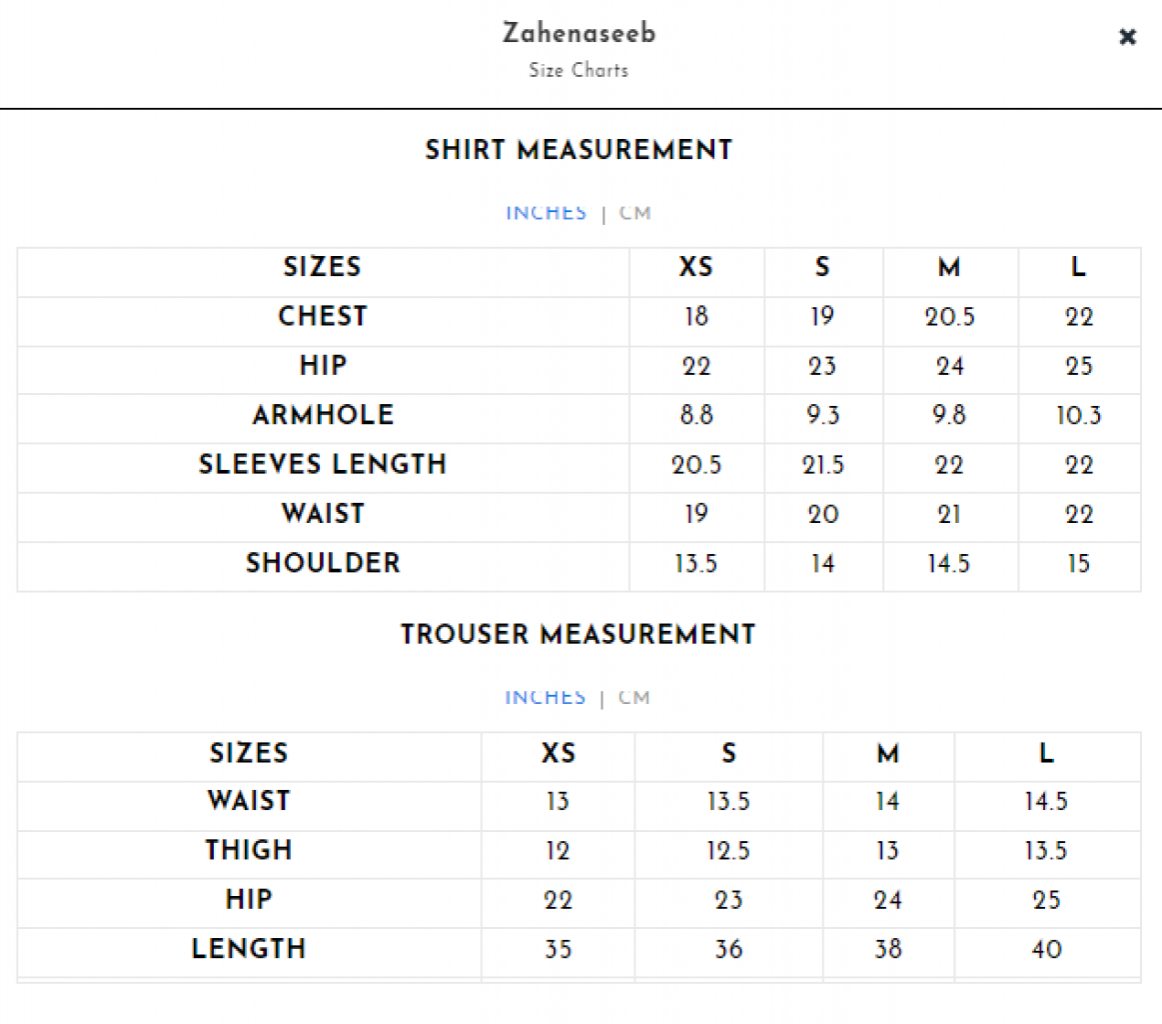
Task: Select the L column header in shirt table
Action: pos(1079,267)
